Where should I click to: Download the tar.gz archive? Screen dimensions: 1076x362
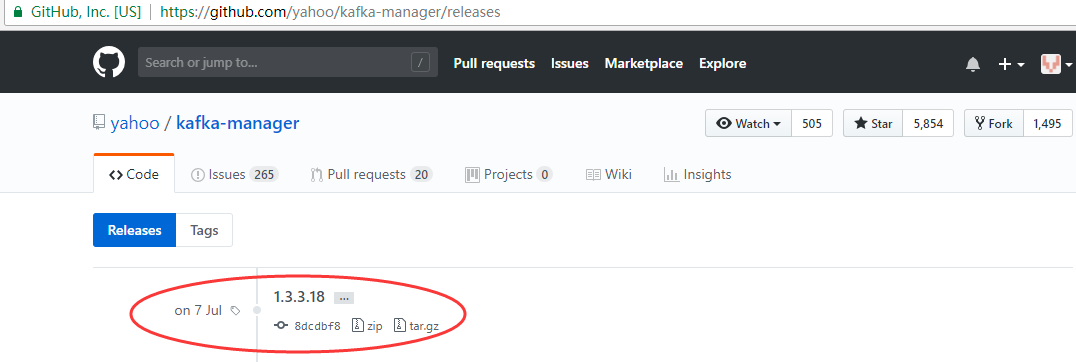tap(417, 326)
